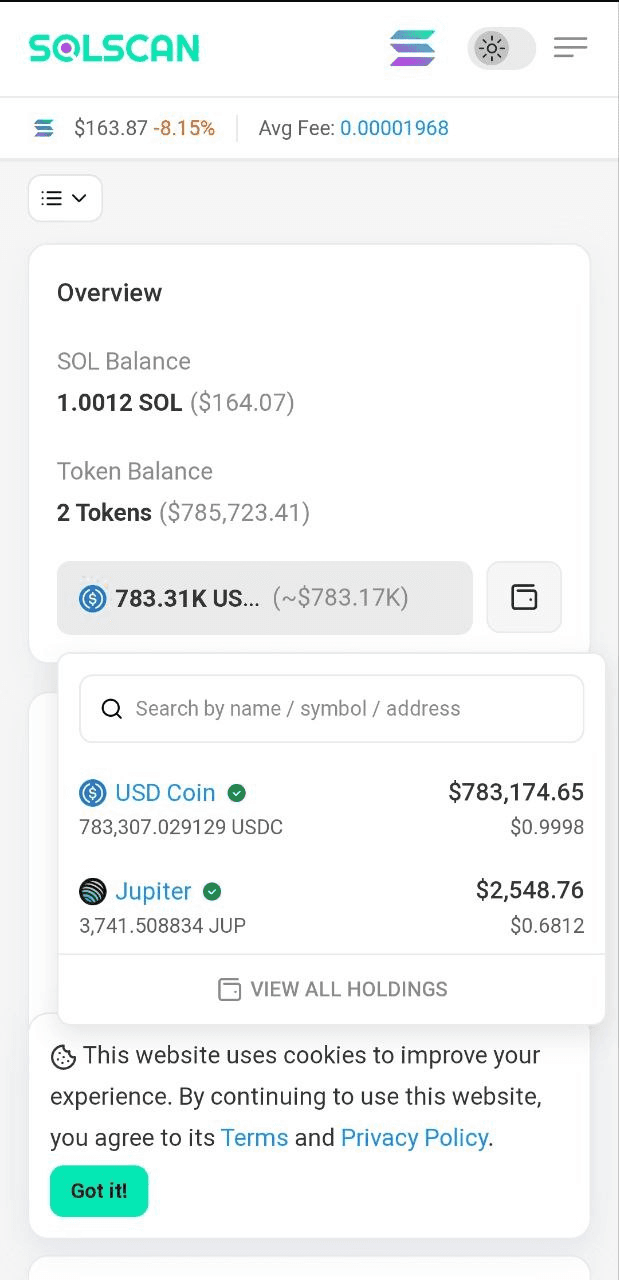
Task: Collapse the 783.31K USDC token dropdown
Action: (264, 598)
